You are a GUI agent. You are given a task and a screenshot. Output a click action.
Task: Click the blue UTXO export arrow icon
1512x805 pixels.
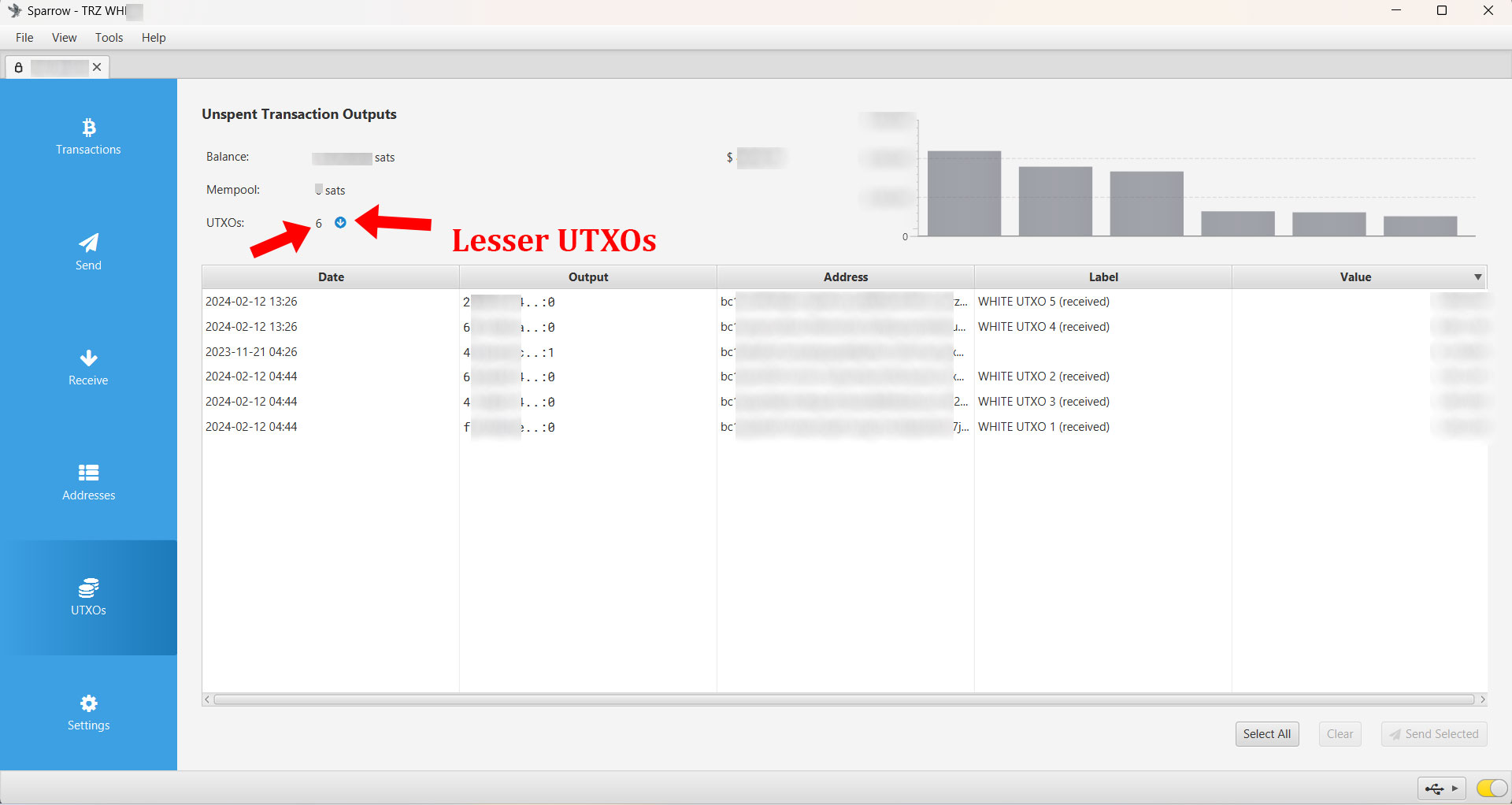pos(340,223)
